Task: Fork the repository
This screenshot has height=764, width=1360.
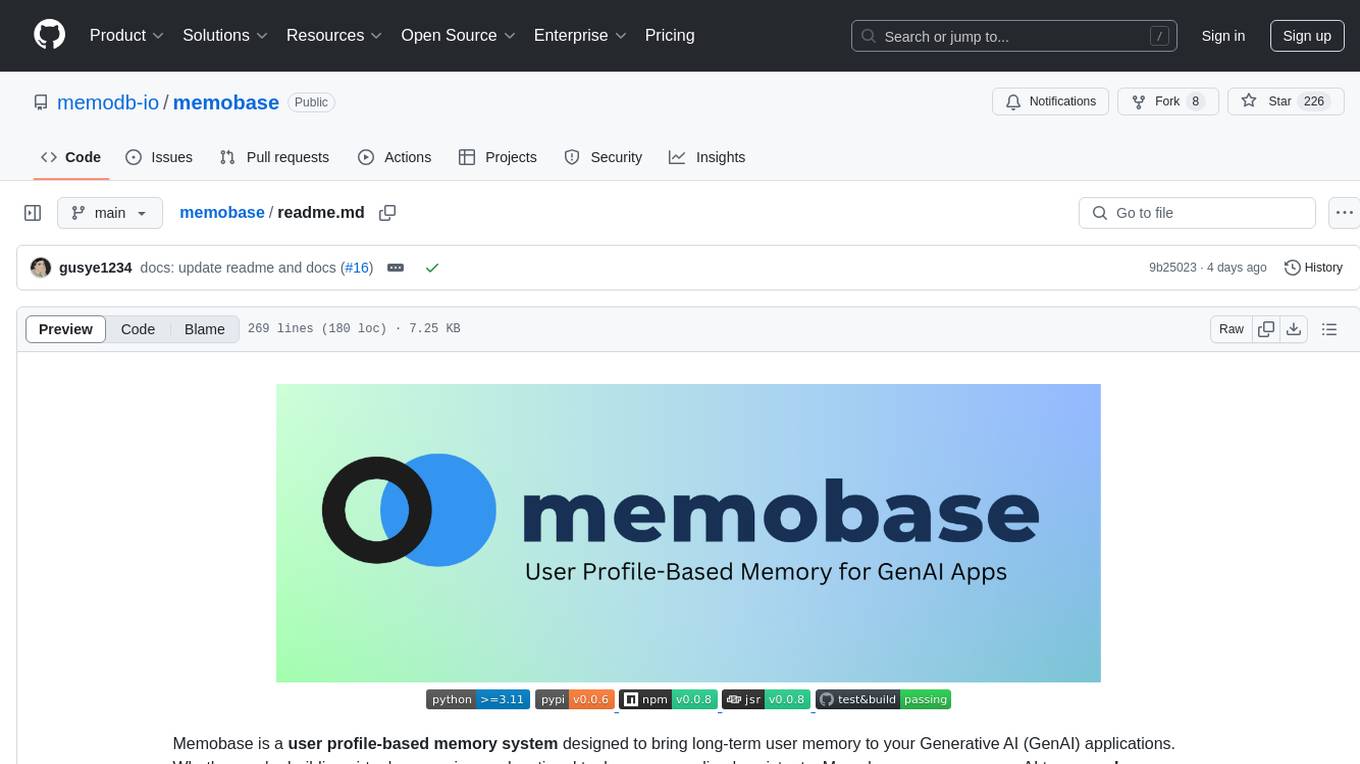Action: click(x=1168, y=101)
